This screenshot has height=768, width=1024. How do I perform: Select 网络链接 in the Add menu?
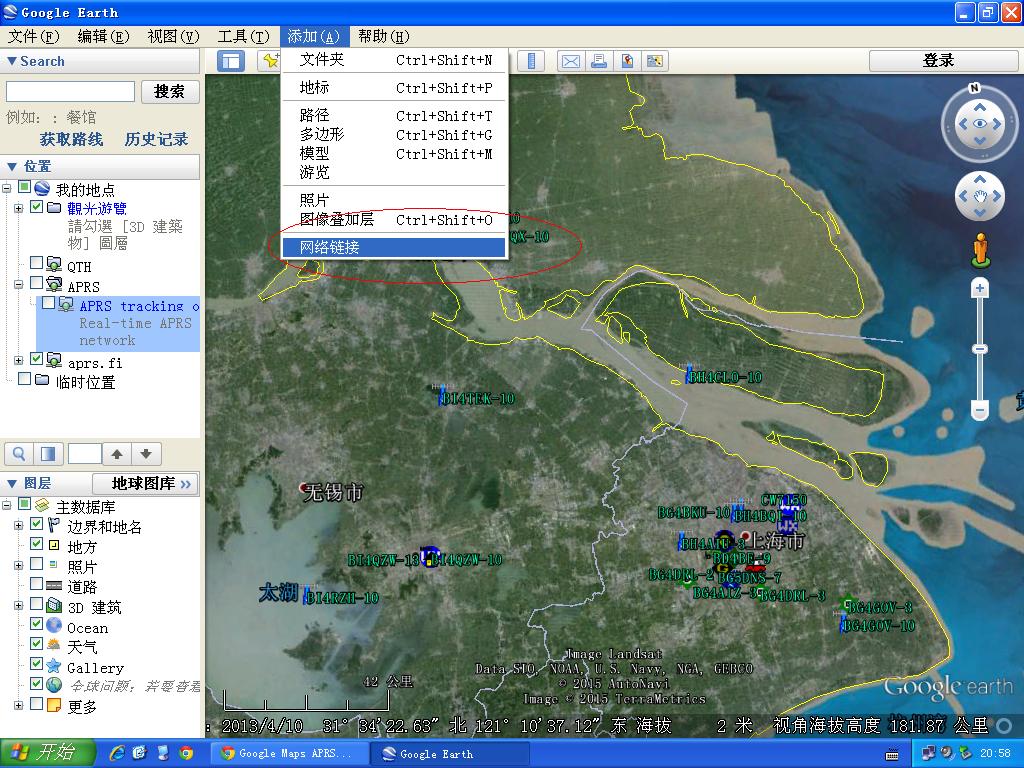click(x=394, y=248)
